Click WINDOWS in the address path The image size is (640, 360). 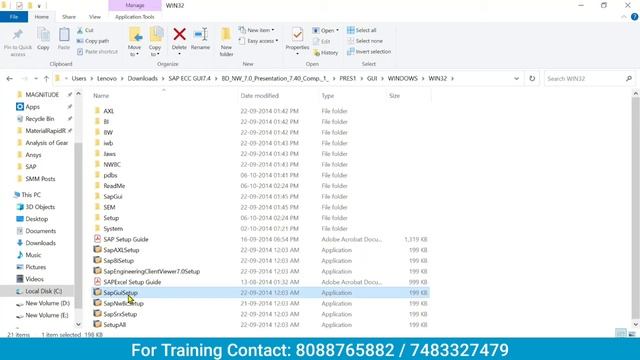402,78
